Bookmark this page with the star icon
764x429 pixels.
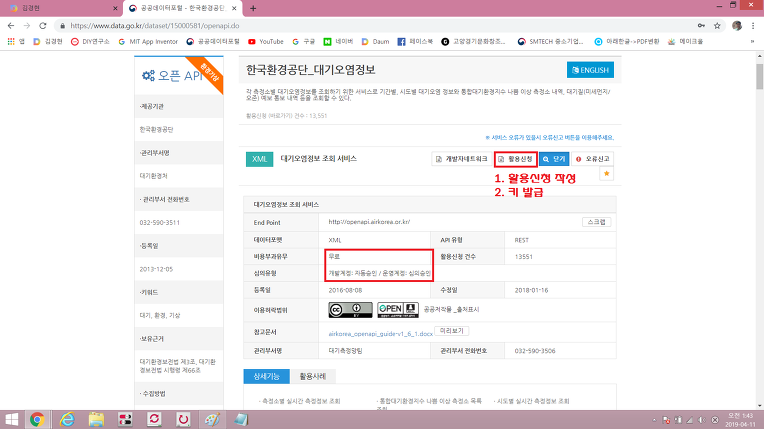717,26
